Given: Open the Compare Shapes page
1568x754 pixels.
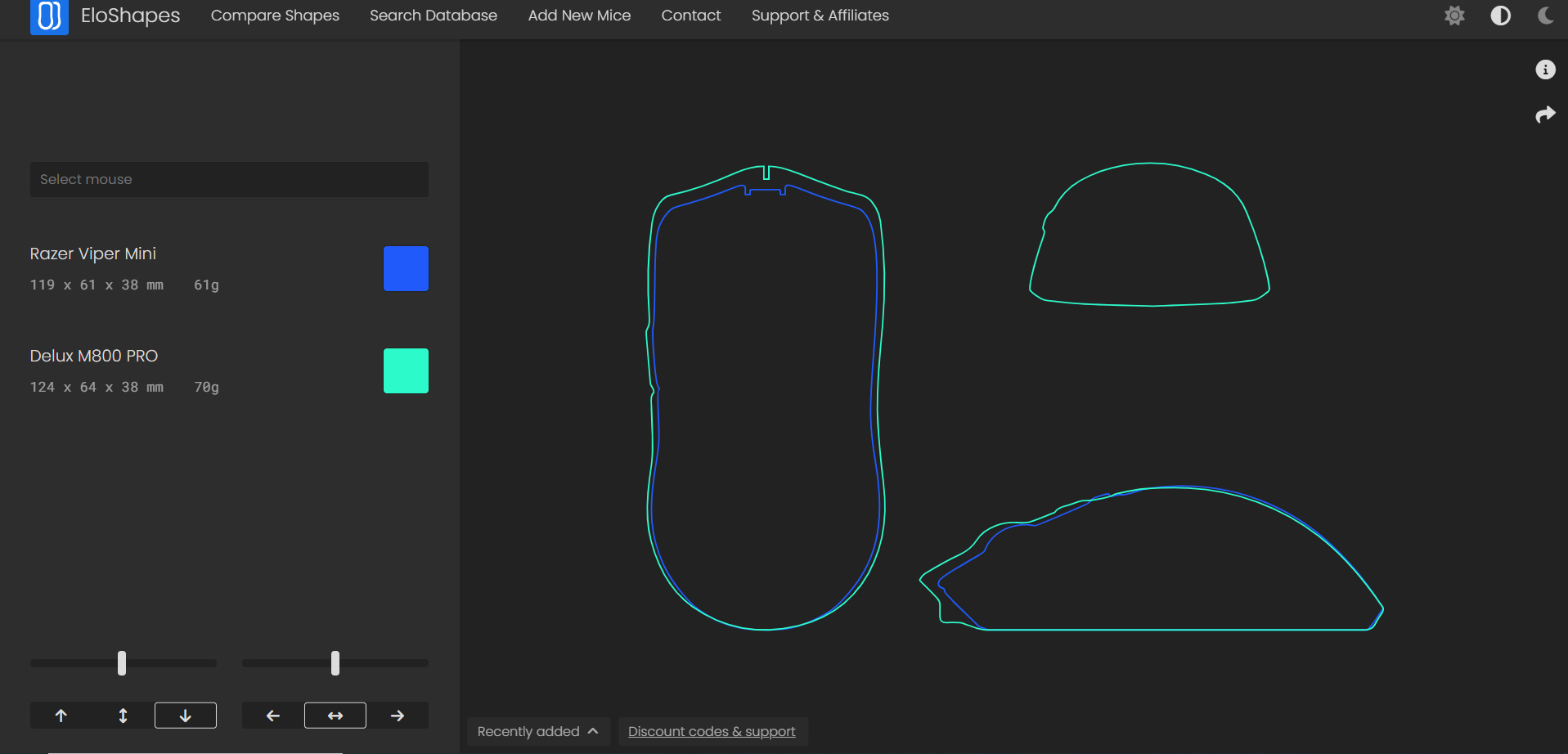Looking at the screenshot, I should 275,16.
